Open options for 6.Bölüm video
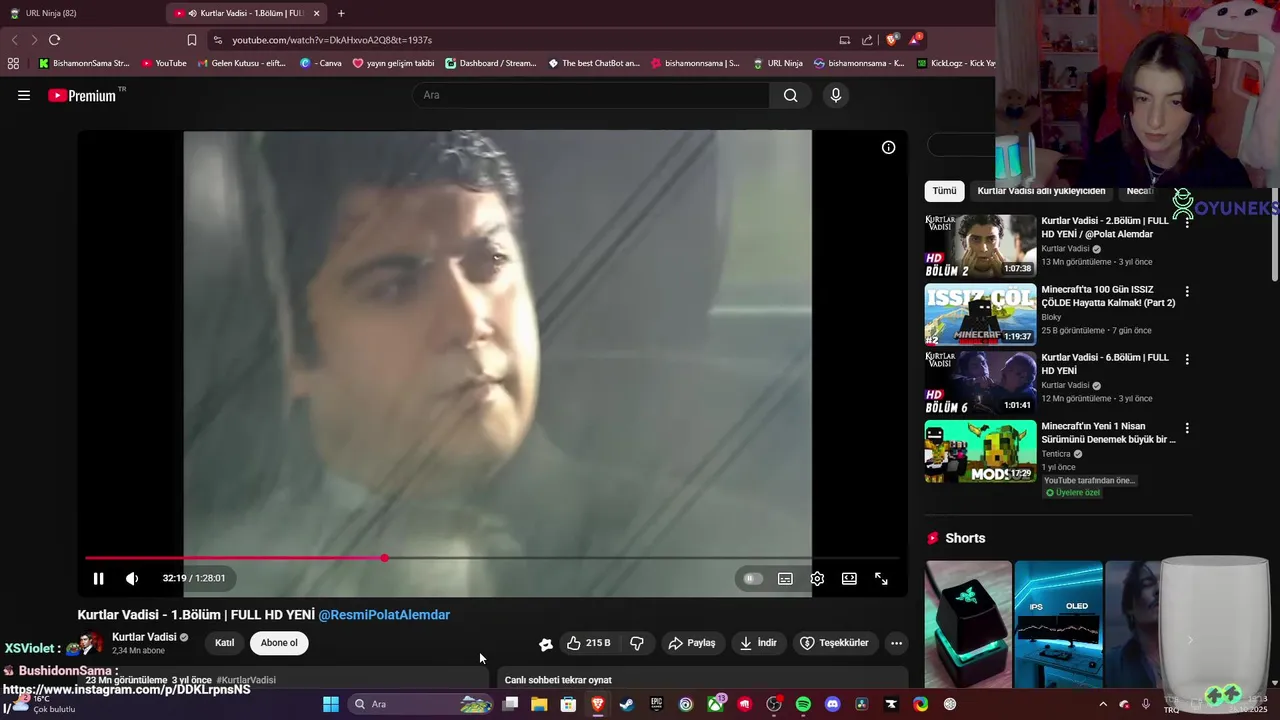Image resolution: width=1280 pixels, height=720 pixels. (x=1187, y=360)
